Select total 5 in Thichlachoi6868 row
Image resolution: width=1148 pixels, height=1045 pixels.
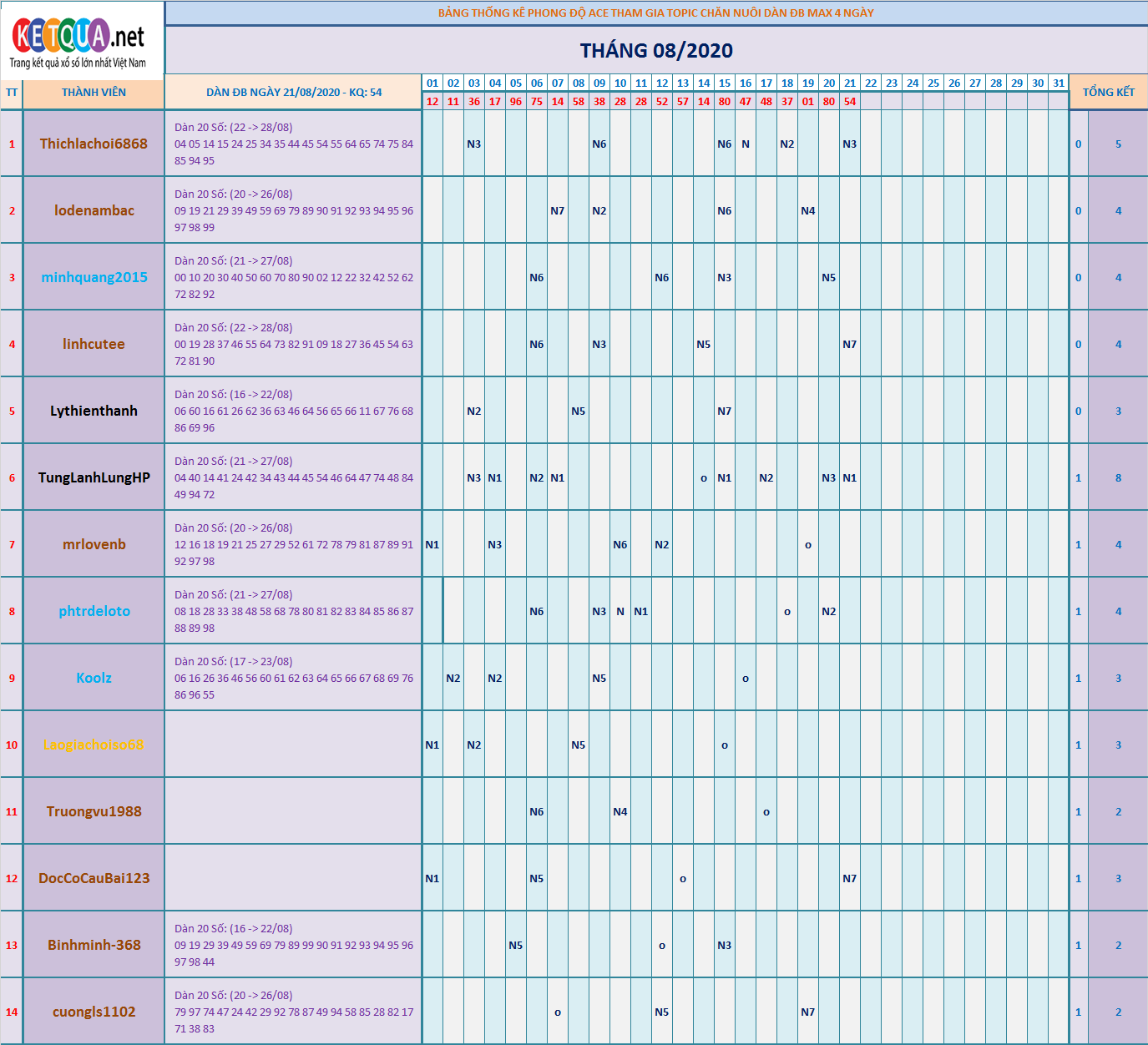coord(1119,144)
